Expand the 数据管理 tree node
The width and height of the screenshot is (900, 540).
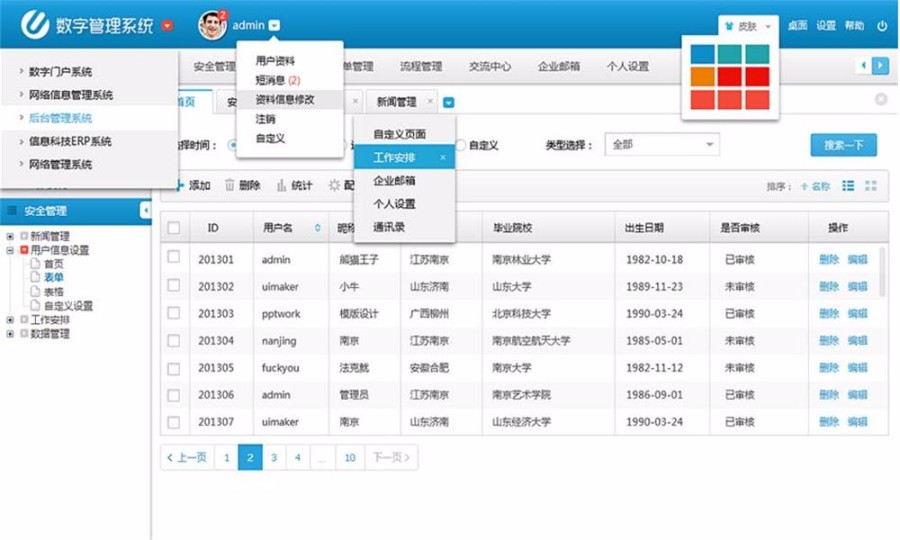pos(10,333)
